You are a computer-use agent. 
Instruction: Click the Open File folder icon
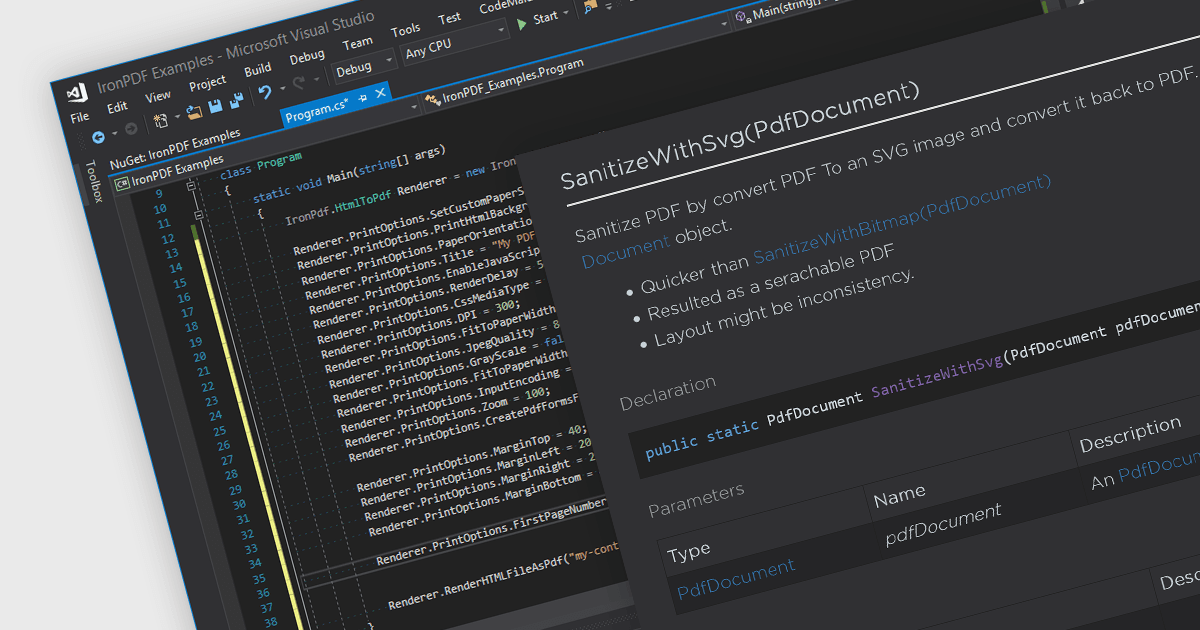tap(194, 112)
